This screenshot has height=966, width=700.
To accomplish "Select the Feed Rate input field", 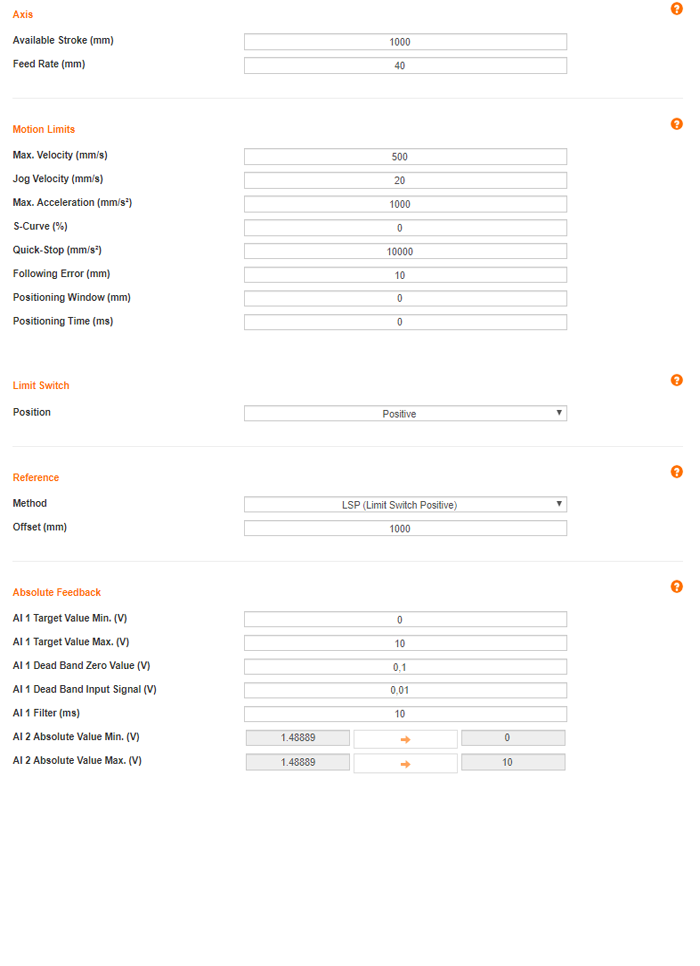I will (x=405, y=66).
